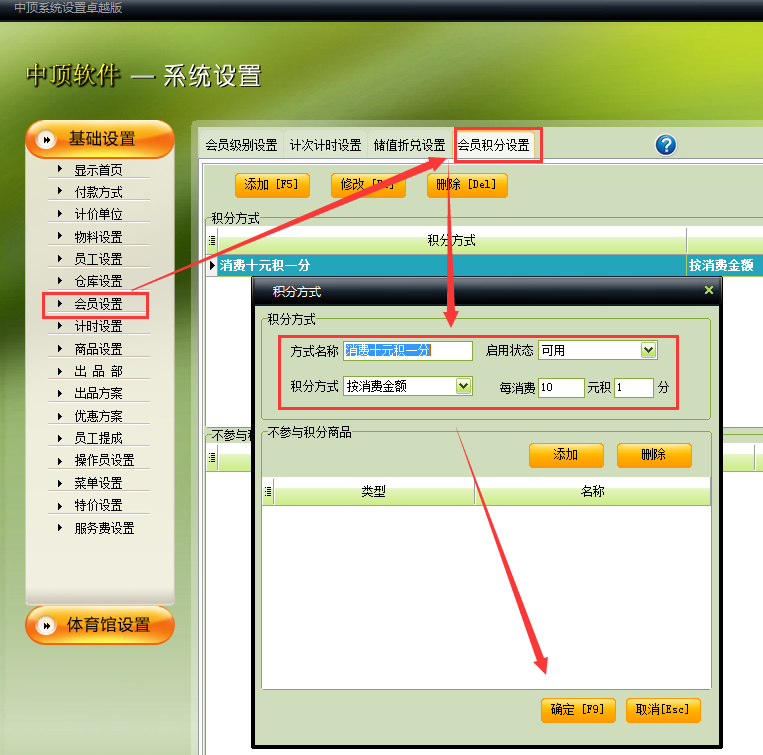
Task: Open 服务费设置 in sidebar
Action: pos(104,528)
